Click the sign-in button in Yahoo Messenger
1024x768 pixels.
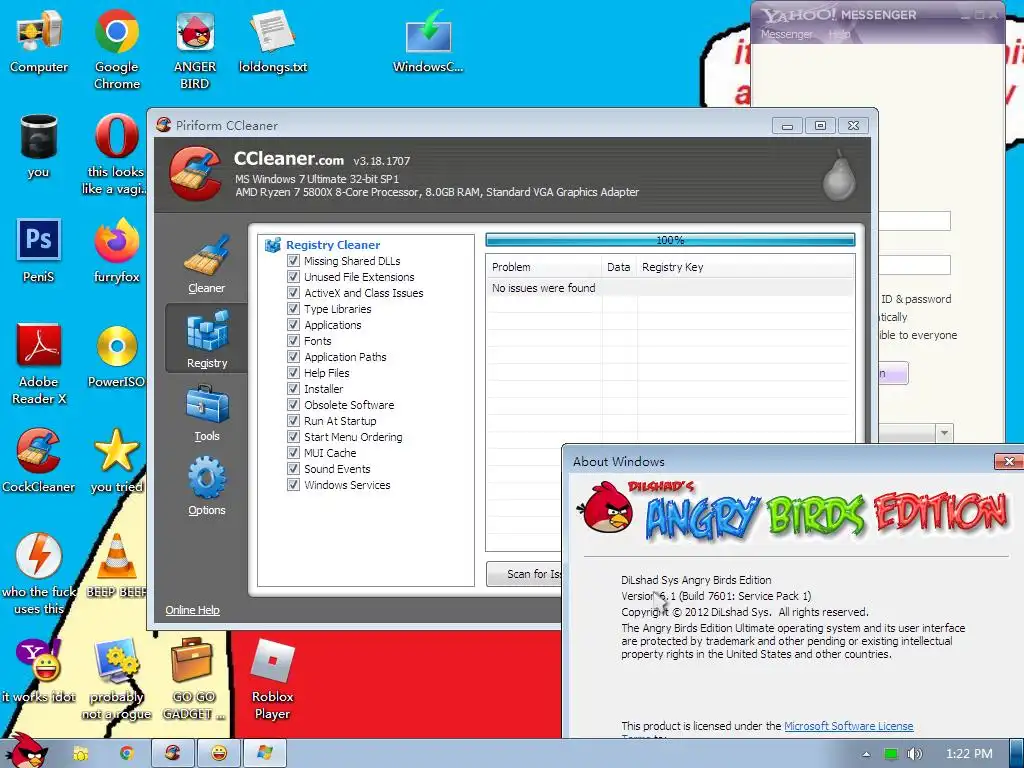click(893, 373)
